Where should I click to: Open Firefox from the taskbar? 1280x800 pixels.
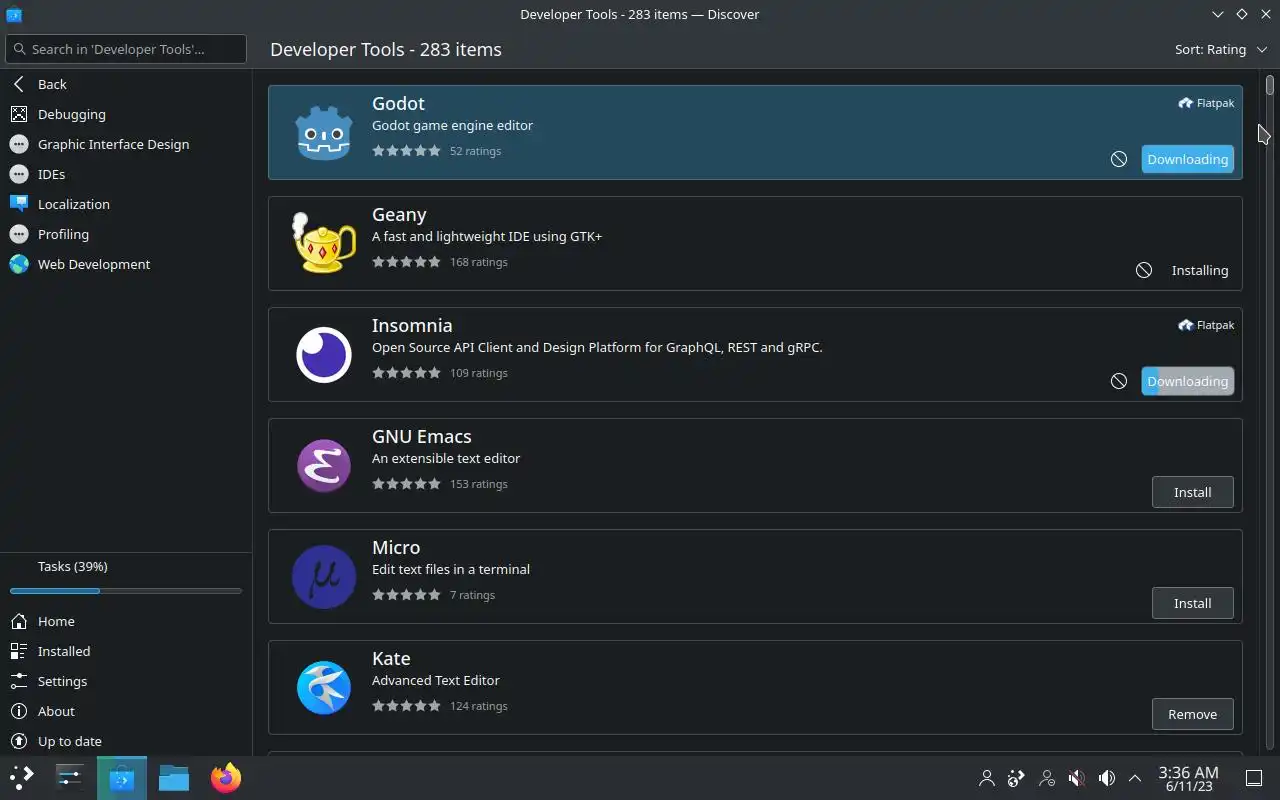[226, 777]
